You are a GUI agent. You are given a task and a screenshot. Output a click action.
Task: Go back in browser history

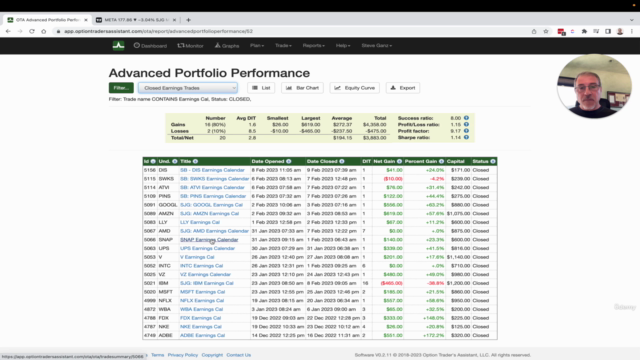8,31
